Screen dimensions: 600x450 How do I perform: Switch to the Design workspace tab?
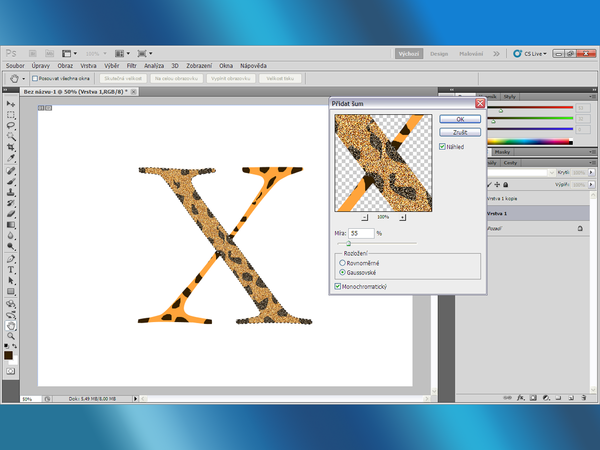440,53
